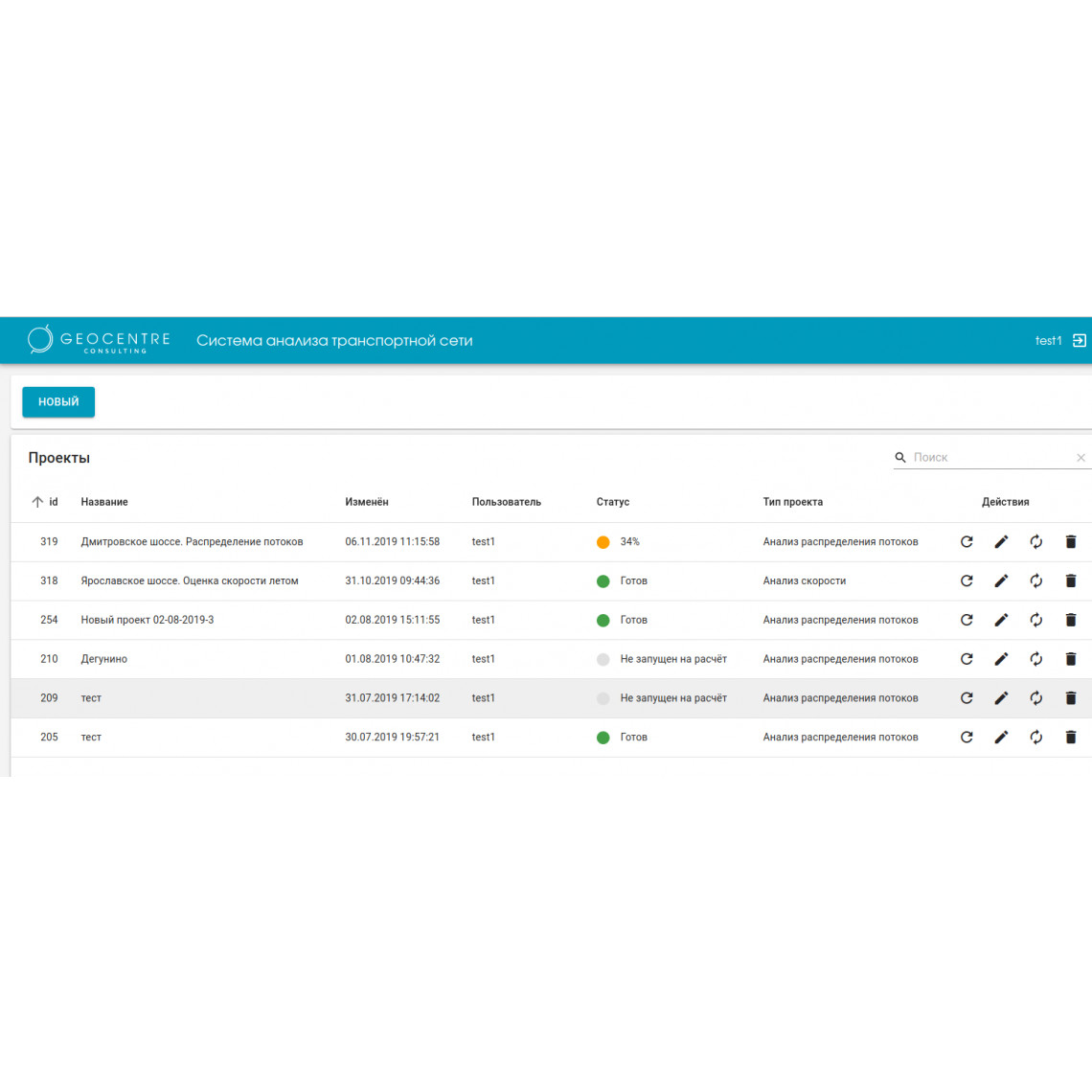This screenshot has height=1092, width=1092.
Task: Sort table by the id column header
Action: (54, 502)
